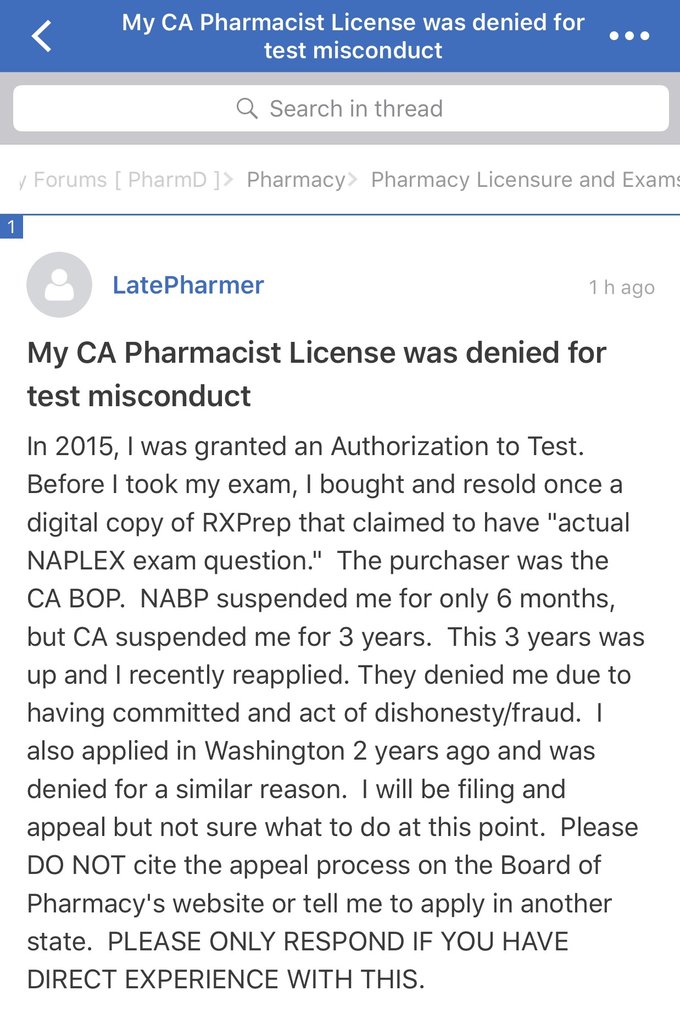680x1024 pixels.
Task: Tap the magnifier icon in search bar
Action: pyautogui.click(x=247, y=108)
